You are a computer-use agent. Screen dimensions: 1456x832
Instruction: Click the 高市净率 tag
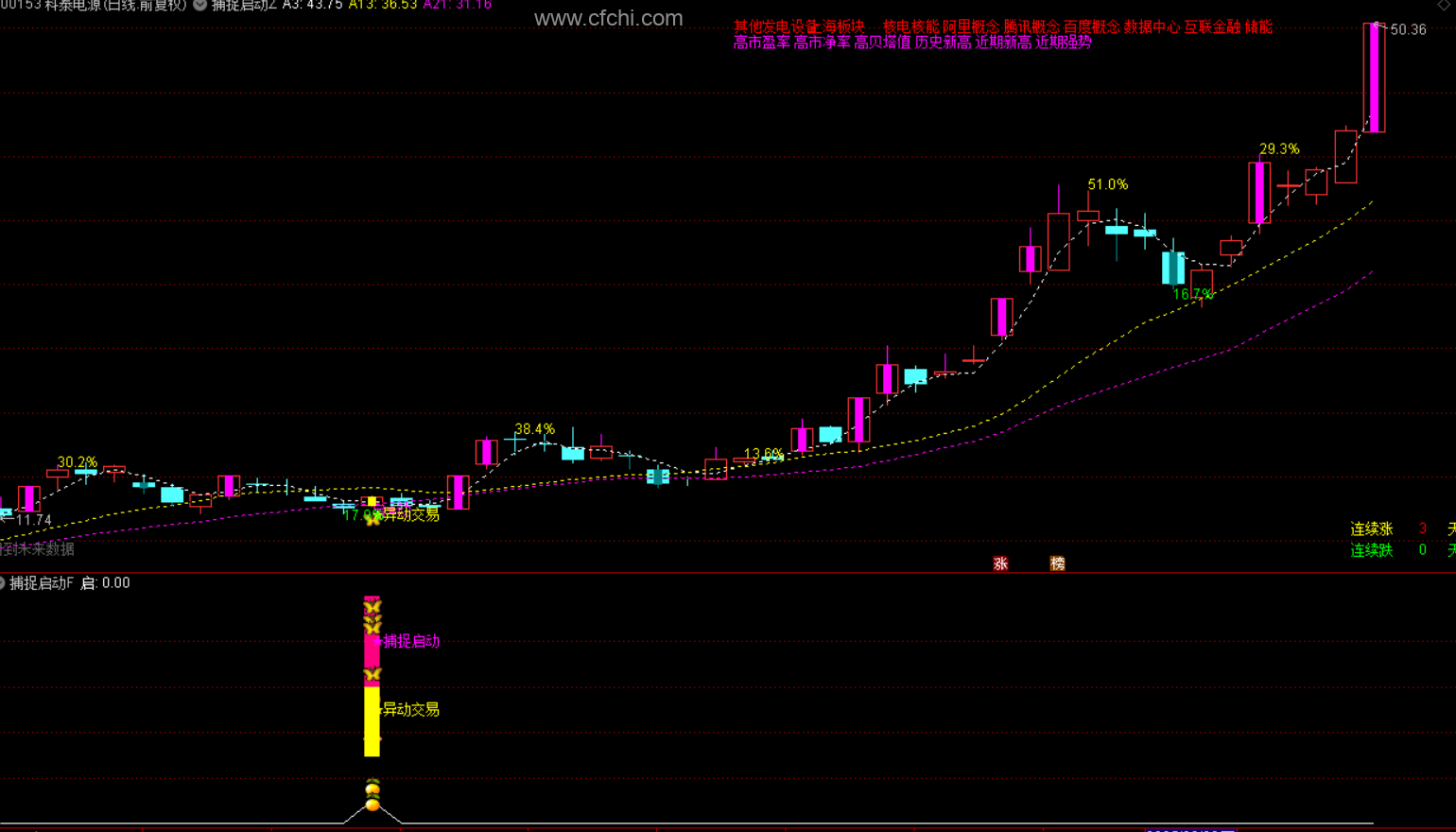[823, 43]
